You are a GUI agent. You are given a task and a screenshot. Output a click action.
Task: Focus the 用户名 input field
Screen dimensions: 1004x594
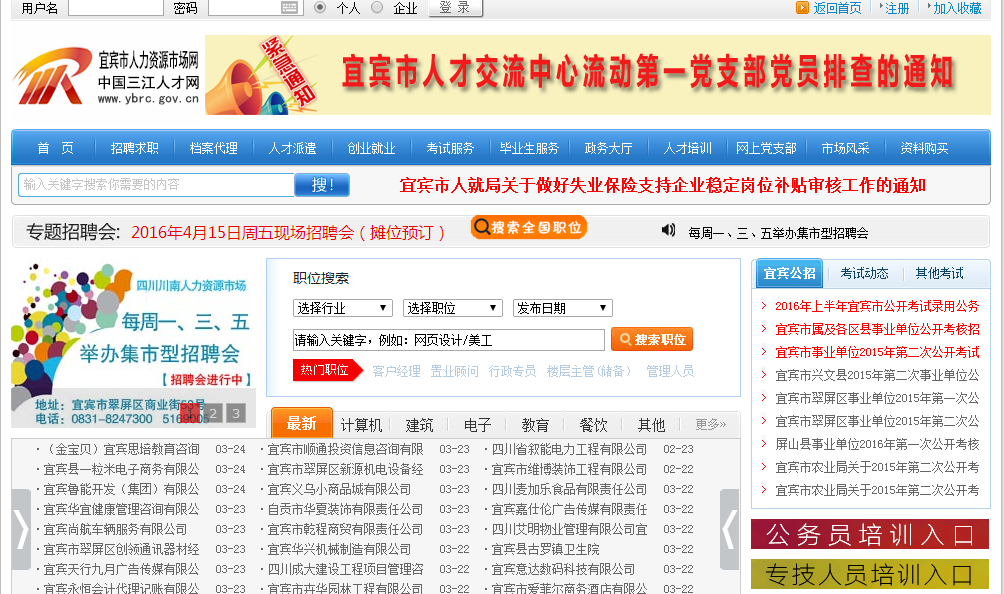[x=115, y=8]
